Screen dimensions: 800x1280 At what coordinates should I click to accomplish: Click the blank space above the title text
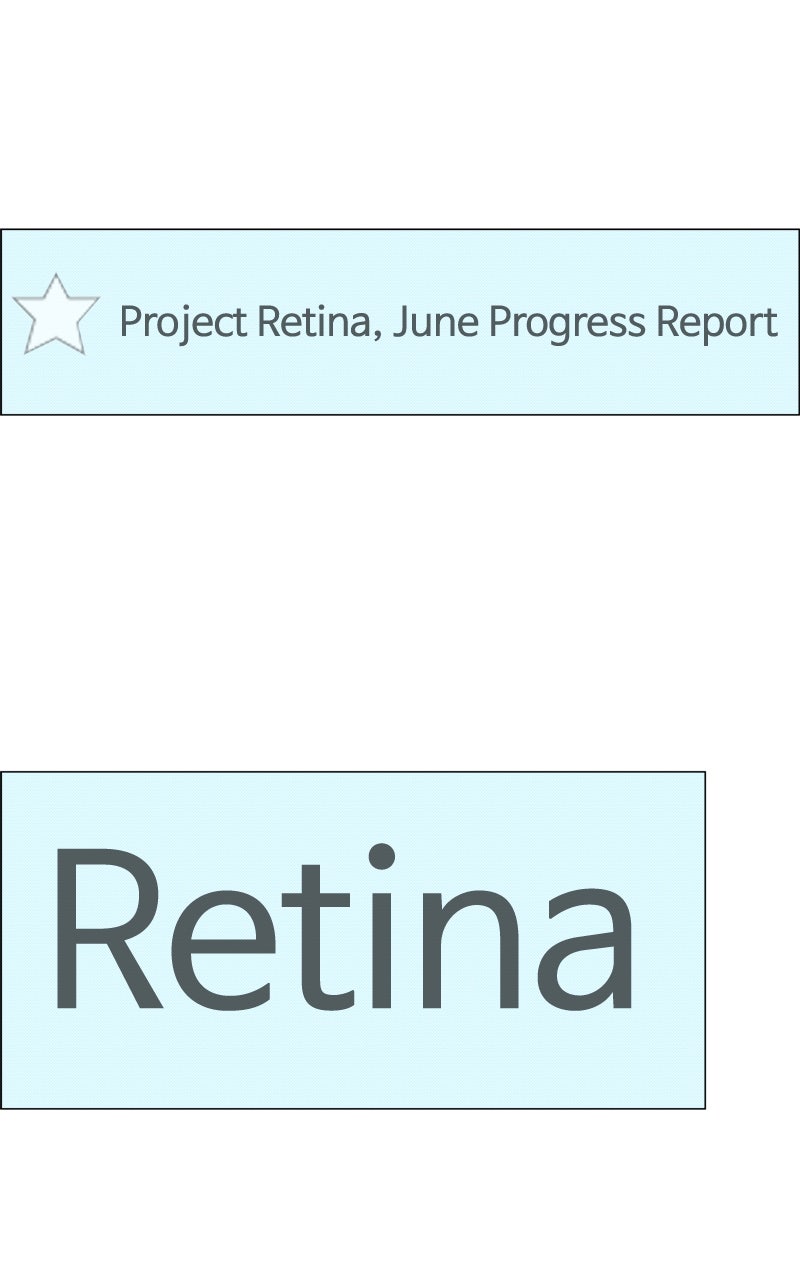pos(448,258)
